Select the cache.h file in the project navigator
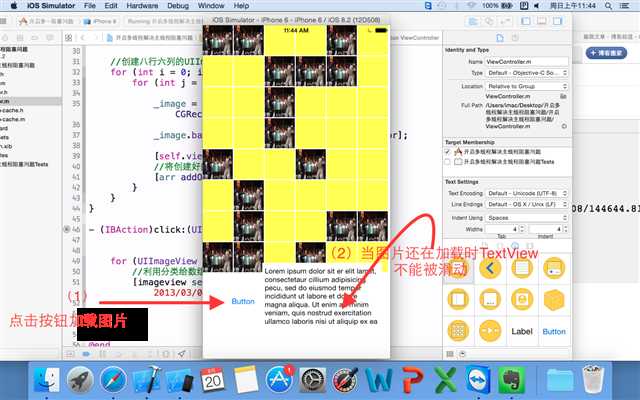 point(12,110)
